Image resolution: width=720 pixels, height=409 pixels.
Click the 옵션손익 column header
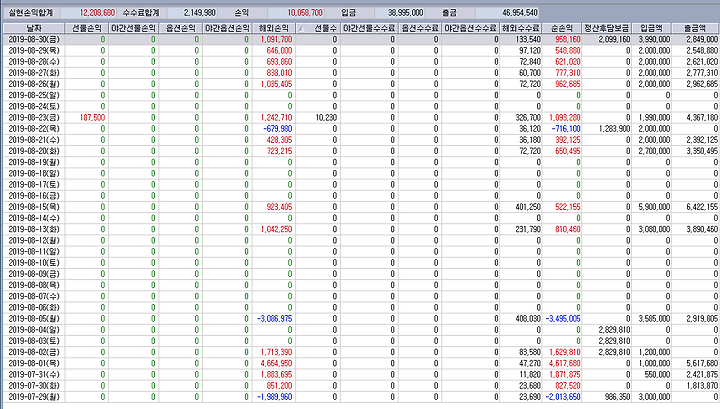click(180, 28)
